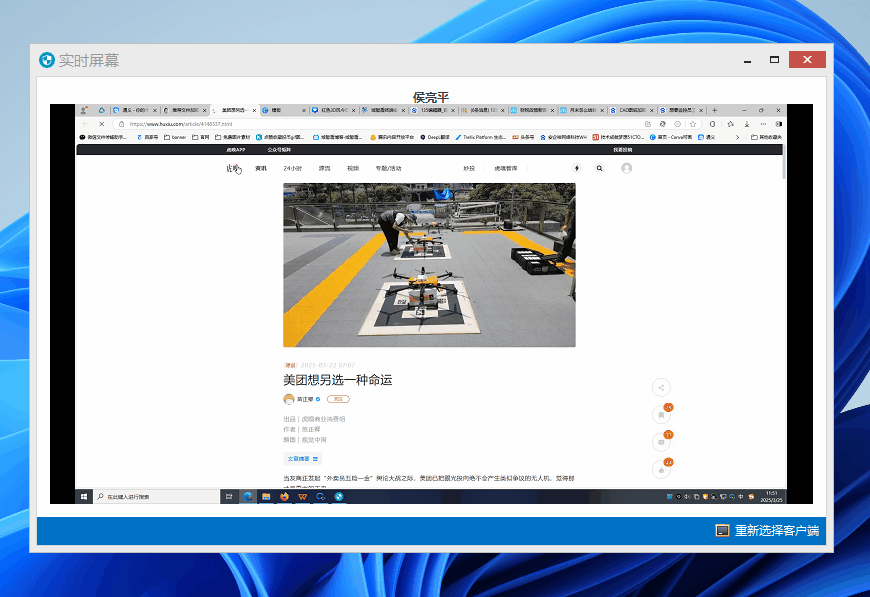Open the 虎嗅智库 navigation link
The height and width of the screenshot is (597, 870).
pyautogui.click(x=505, y=168)
